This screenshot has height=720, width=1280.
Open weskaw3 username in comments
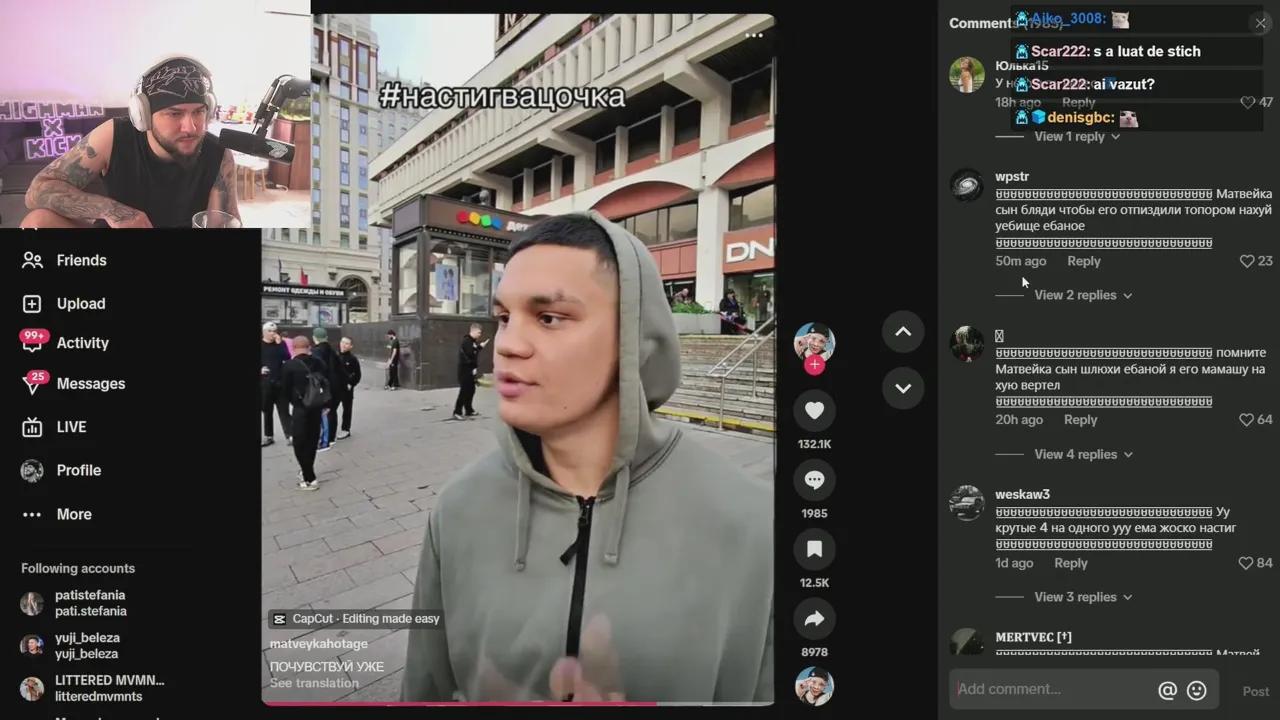pyautogui.click(x=1022, y=494)
